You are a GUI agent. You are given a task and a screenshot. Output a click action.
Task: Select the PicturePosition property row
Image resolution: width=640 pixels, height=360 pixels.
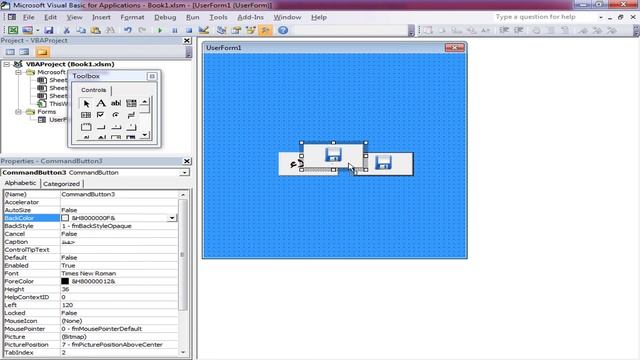[91, 344]
